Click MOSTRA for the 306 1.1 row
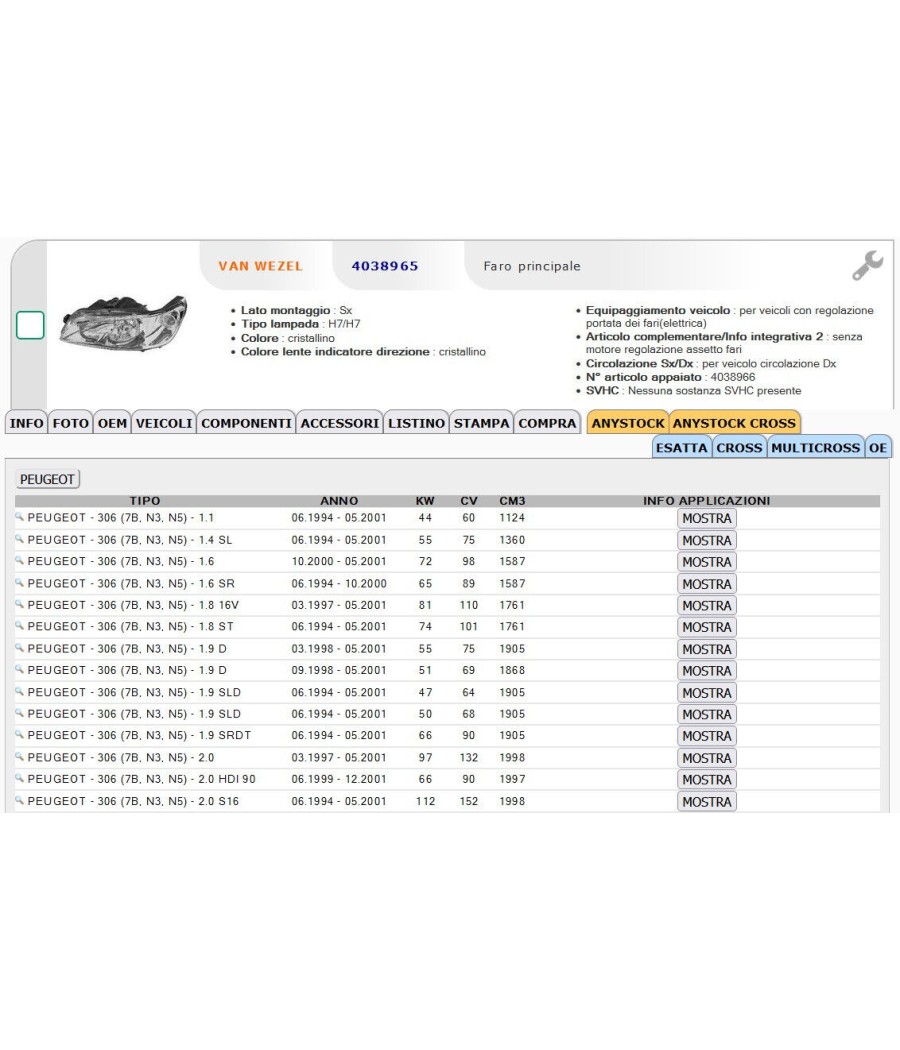Screen dimensions: 900x1050 coord(706,518)
